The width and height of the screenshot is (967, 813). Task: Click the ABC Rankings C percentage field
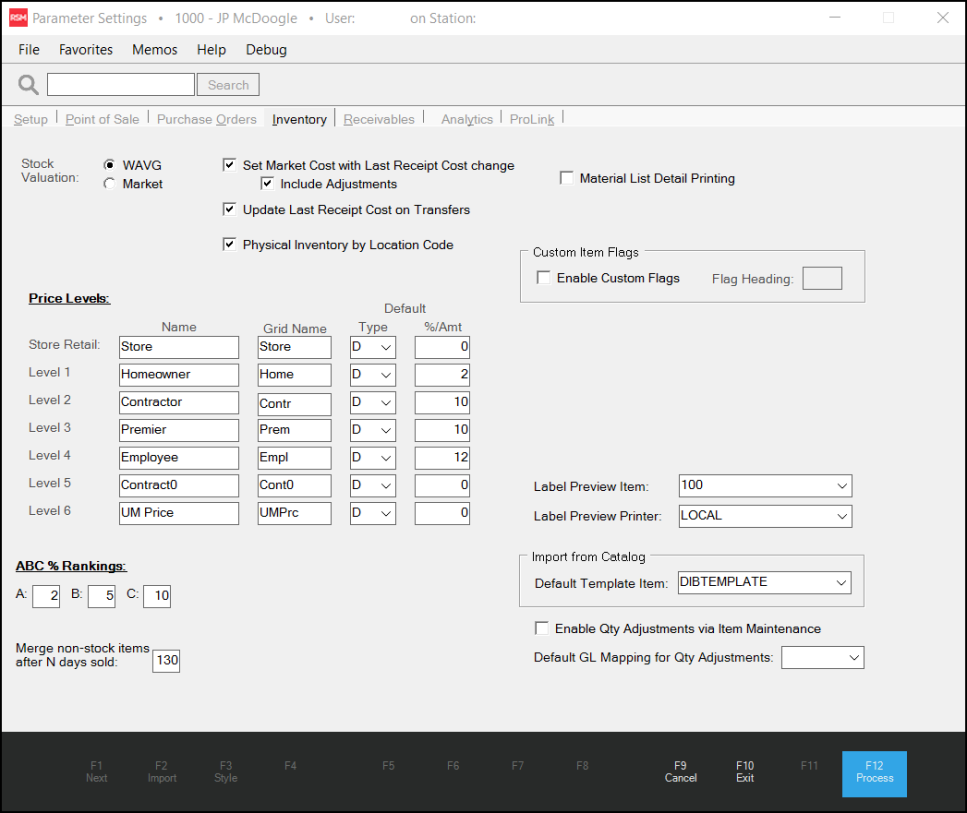pyautogui.click(x=157, y=596)
